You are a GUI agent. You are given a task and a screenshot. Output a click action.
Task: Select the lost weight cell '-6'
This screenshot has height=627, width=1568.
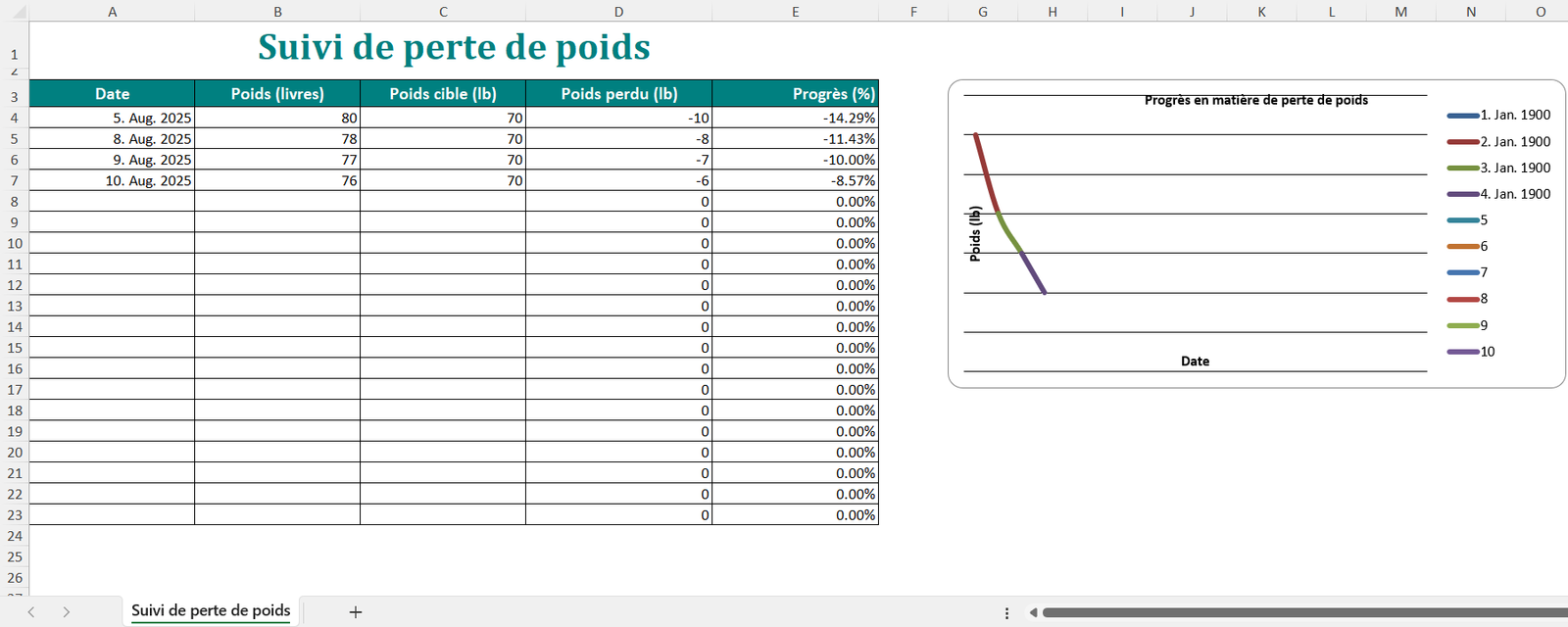click(x=618, y=180)
